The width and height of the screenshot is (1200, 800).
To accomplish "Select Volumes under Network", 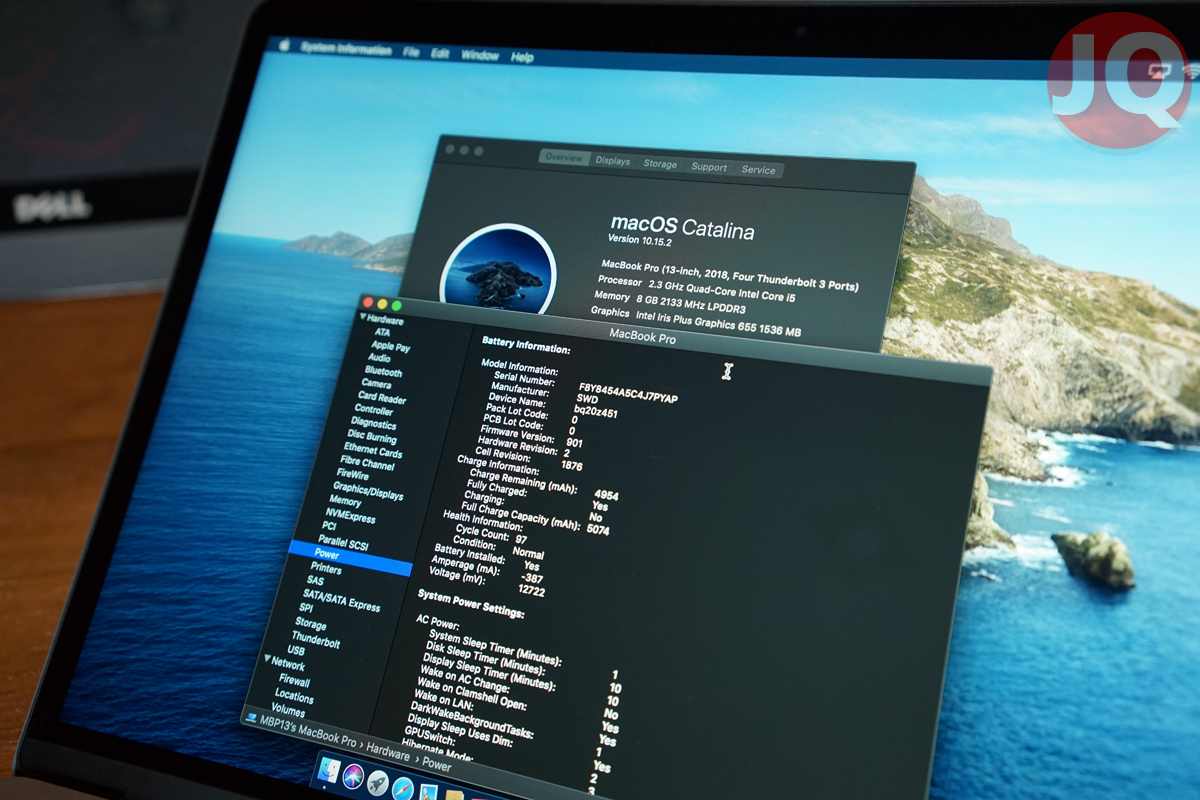I will click(288, 710).
